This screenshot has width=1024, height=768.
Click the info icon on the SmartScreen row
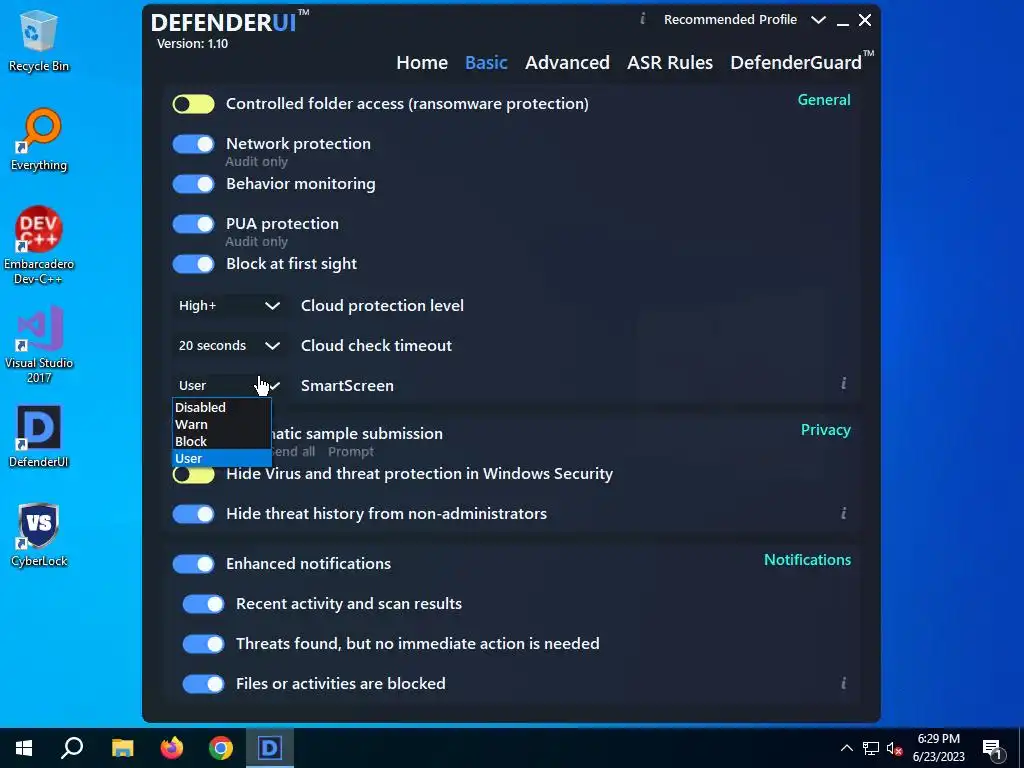[843, 383]
